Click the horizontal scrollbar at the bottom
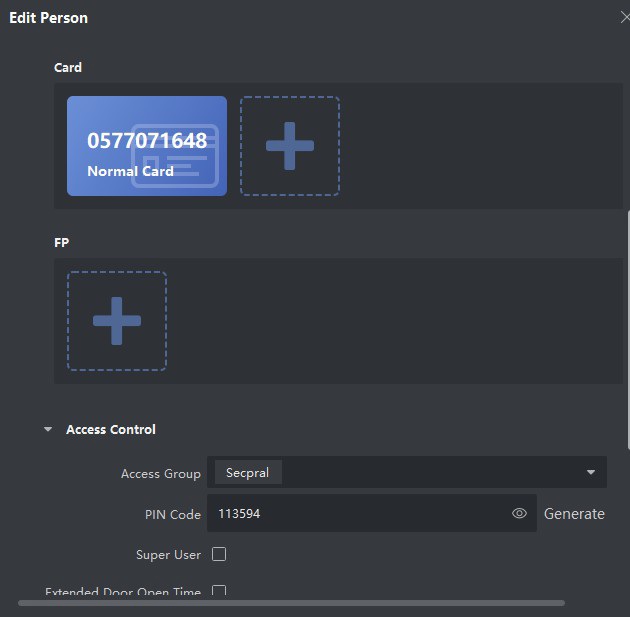The image size is (630, 617). tap(290, 603)
